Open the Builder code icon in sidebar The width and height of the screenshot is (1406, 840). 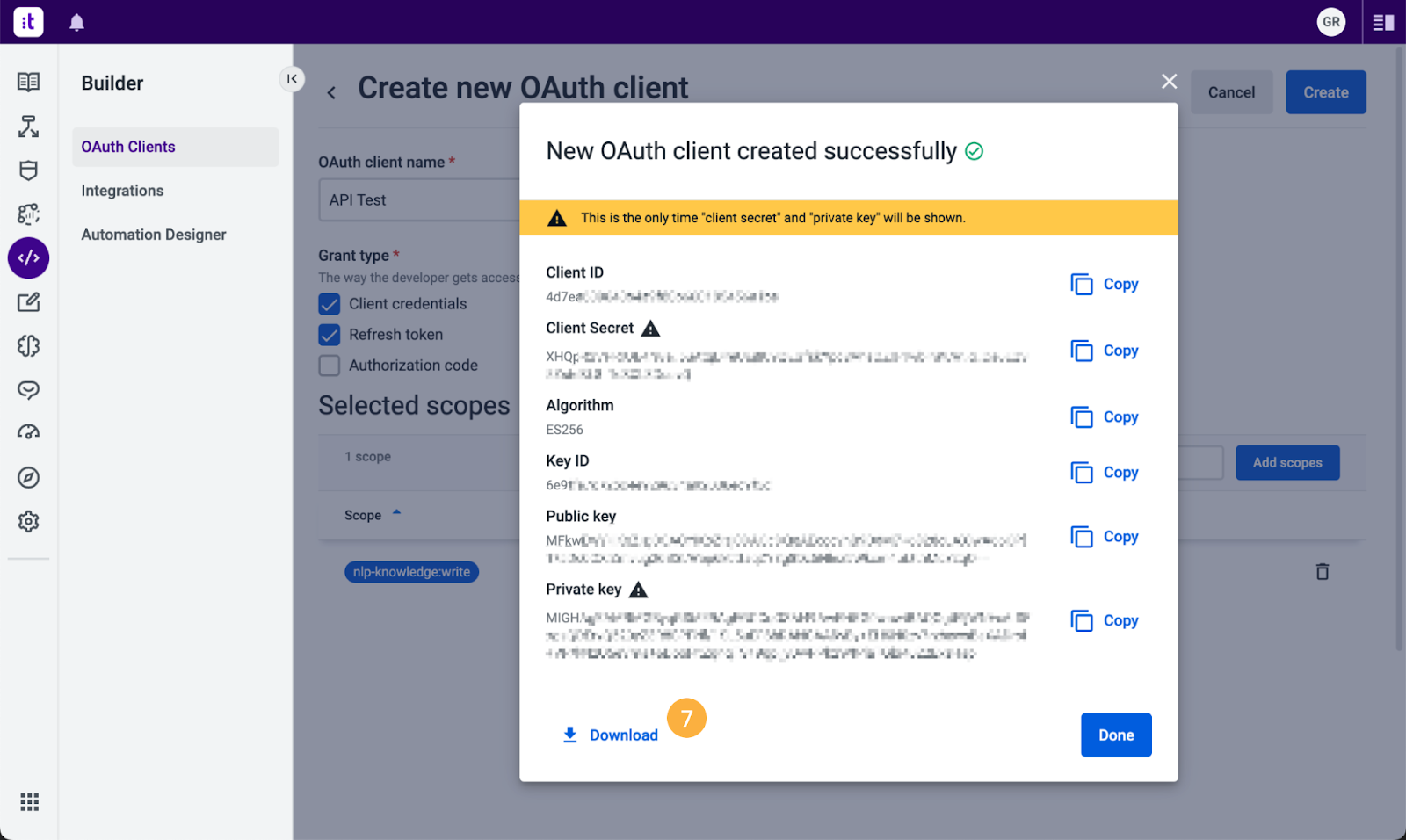pos(28,258)
